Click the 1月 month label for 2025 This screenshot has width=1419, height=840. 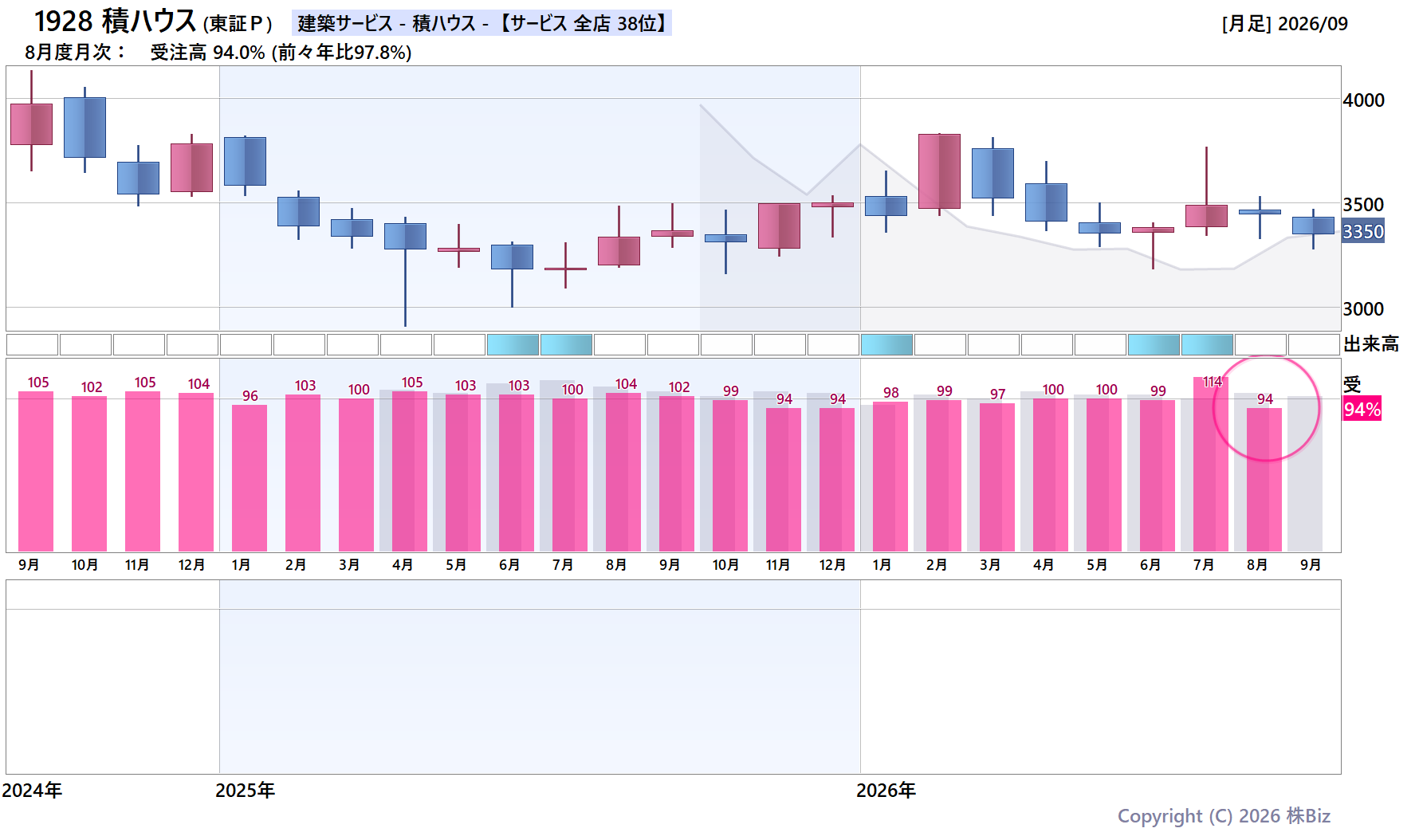[x=242, y=565]
